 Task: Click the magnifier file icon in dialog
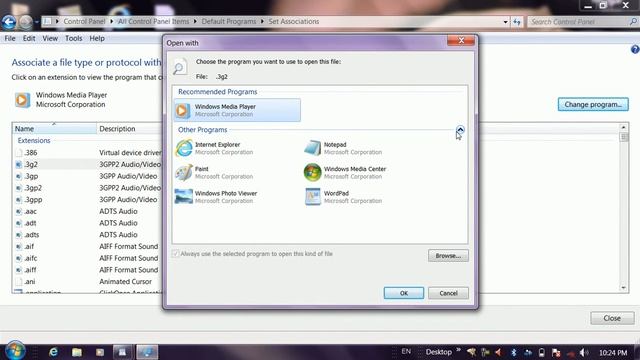pos(180,67)
